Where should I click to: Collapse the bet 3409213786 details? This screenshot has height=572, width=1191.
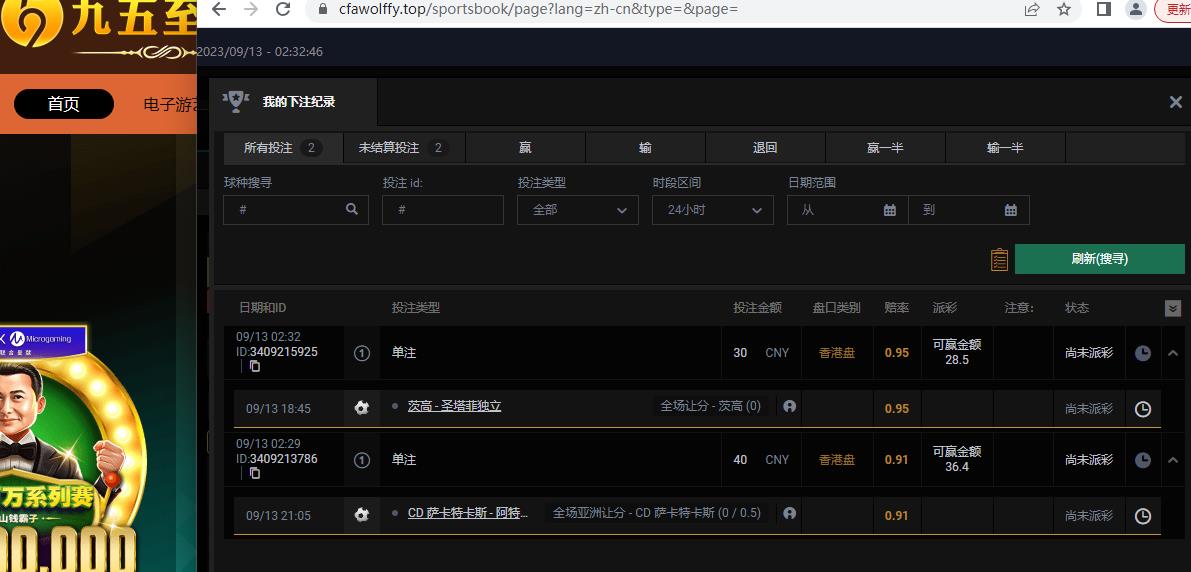click(1173, 460)
